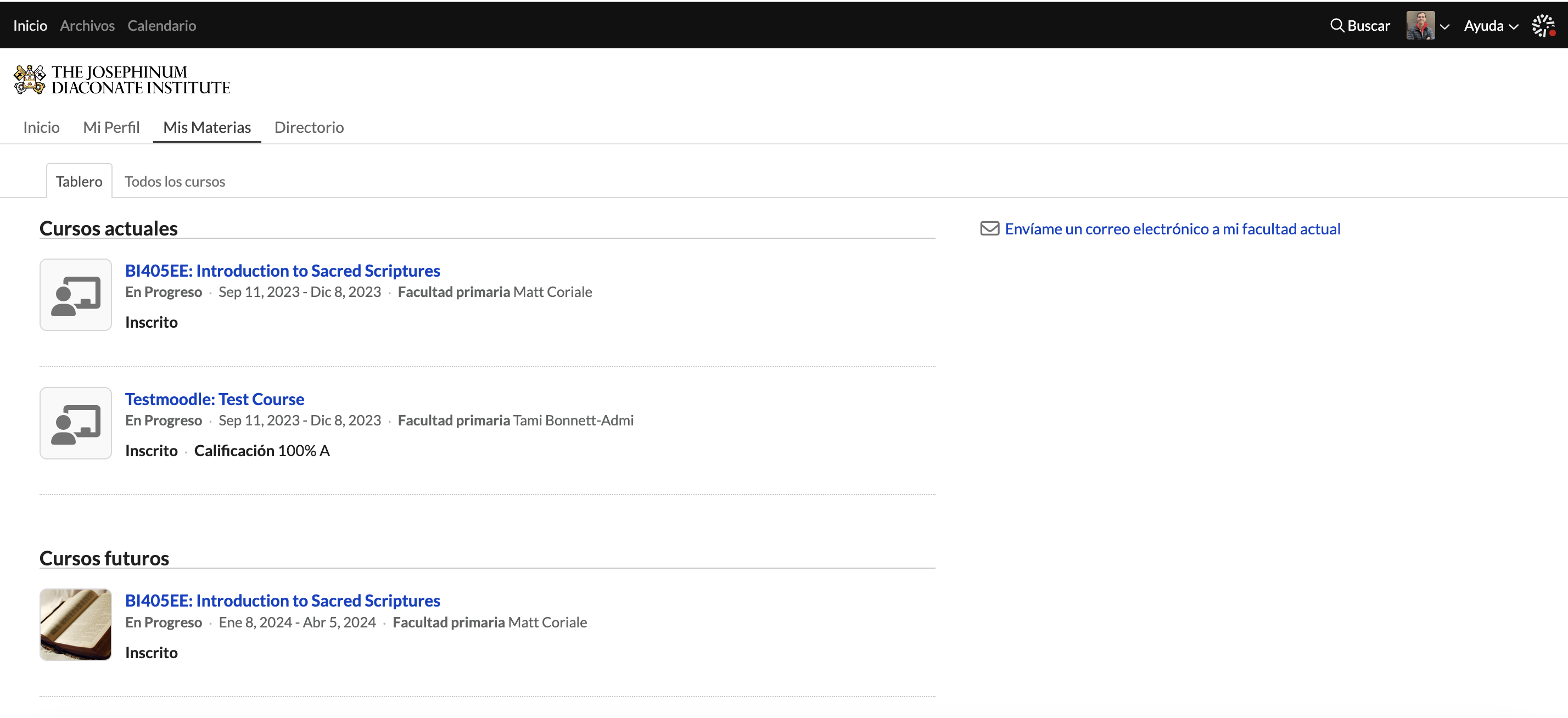Select the Tablero tab

click(79, 181)
